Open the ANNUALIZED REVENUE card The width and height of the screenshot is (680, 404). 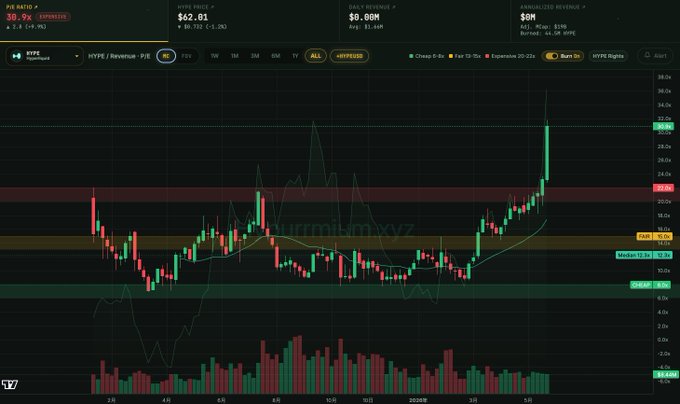pyautogui.click(x=595, y=21)
